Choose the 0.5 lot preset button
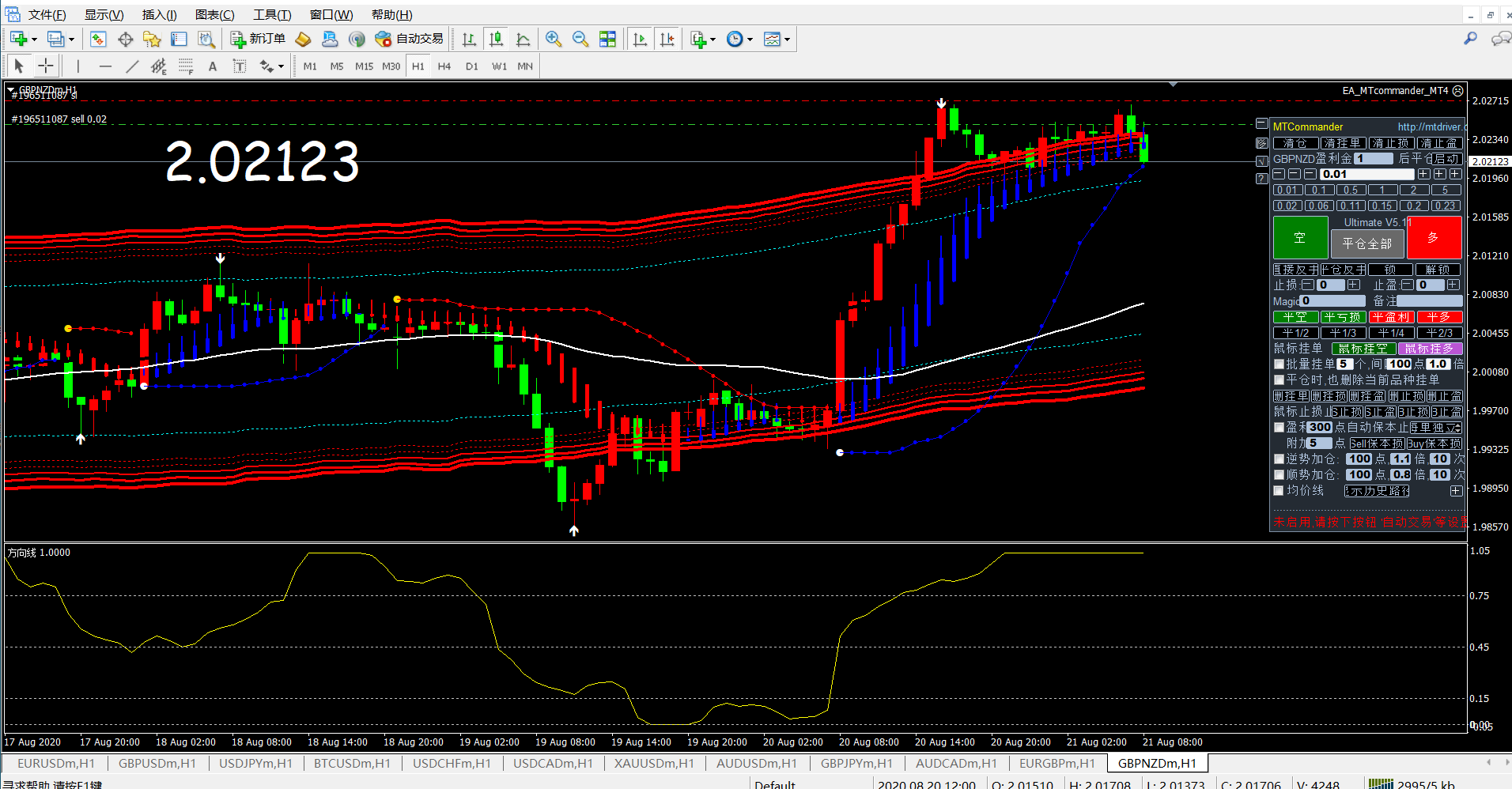Image resolution: width=1512 pixels, height=789 pixels. pyautogui.click(x=1351, y=190)
